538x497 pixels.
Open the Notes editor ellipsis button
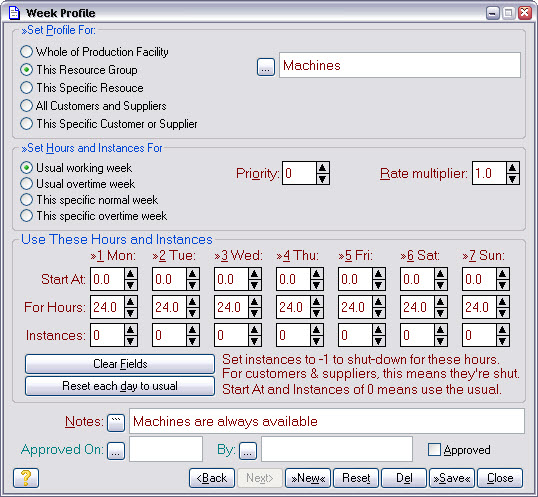pyautogui.click(x=116, y=423)
